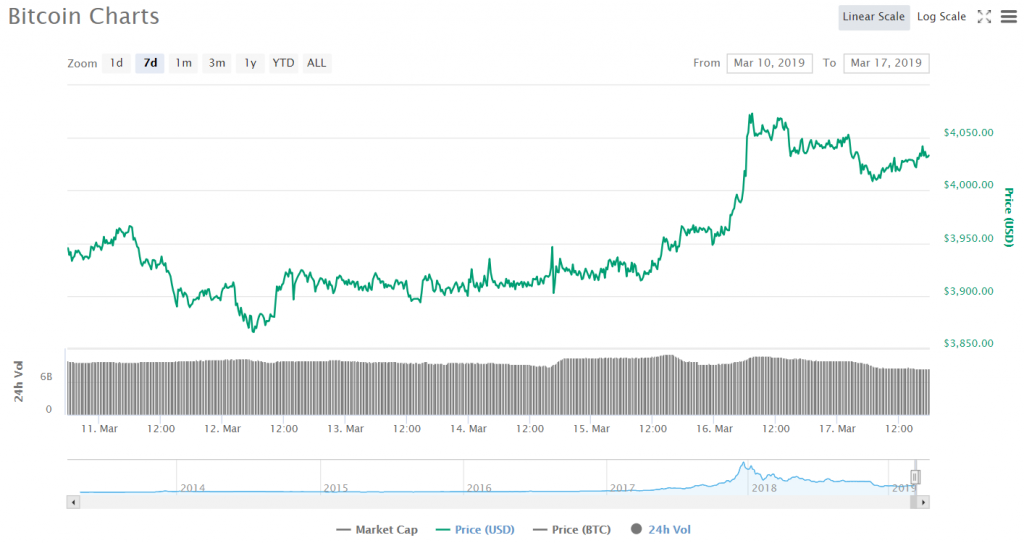Set zoom range to 1d

pyautogui.click(x=116, y=63)
